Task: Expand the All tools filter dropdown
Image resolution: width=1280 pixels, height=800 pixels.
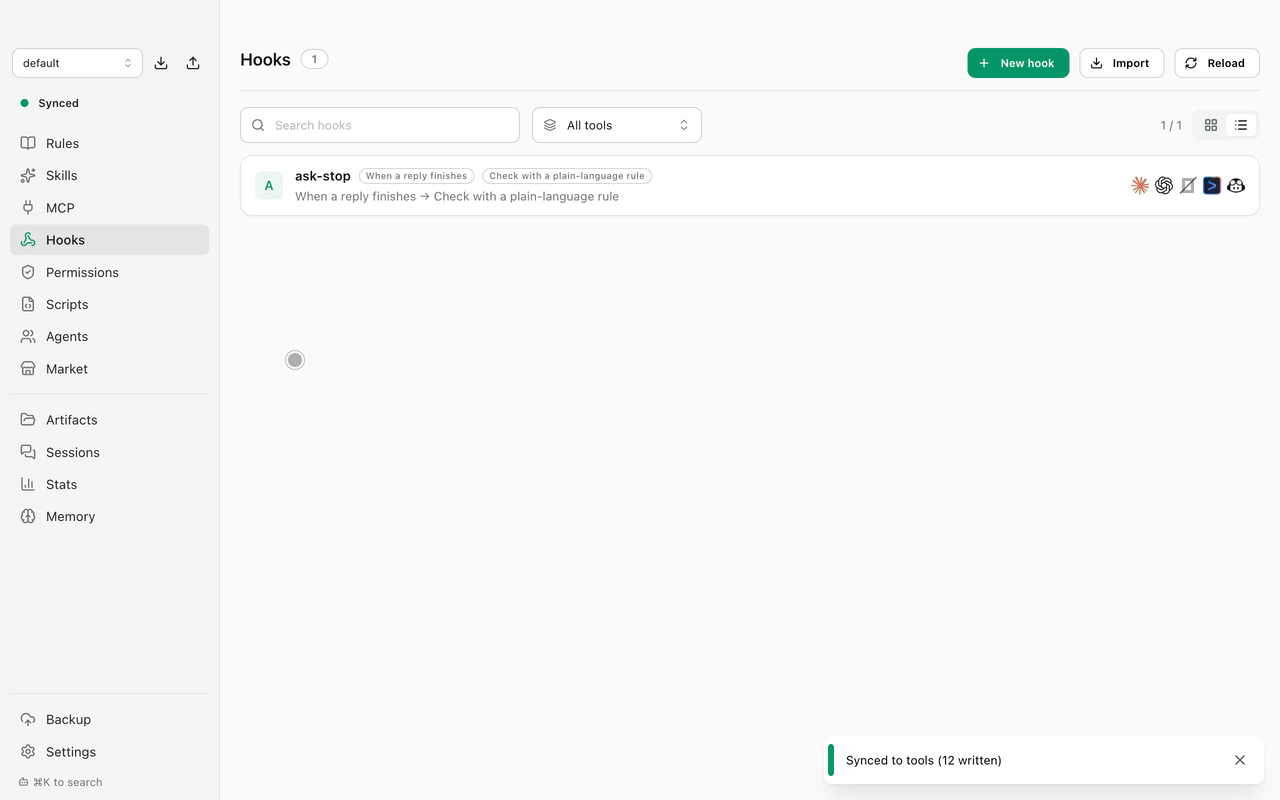Action: click(617, 125)
